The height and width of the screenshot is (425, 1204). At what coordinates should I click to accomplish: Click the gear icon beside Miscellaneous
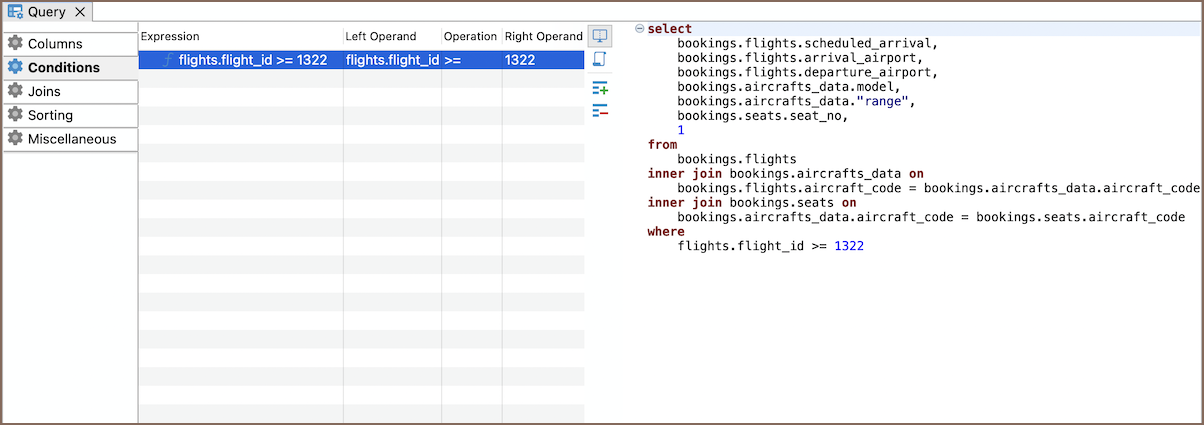pos(15,139)
